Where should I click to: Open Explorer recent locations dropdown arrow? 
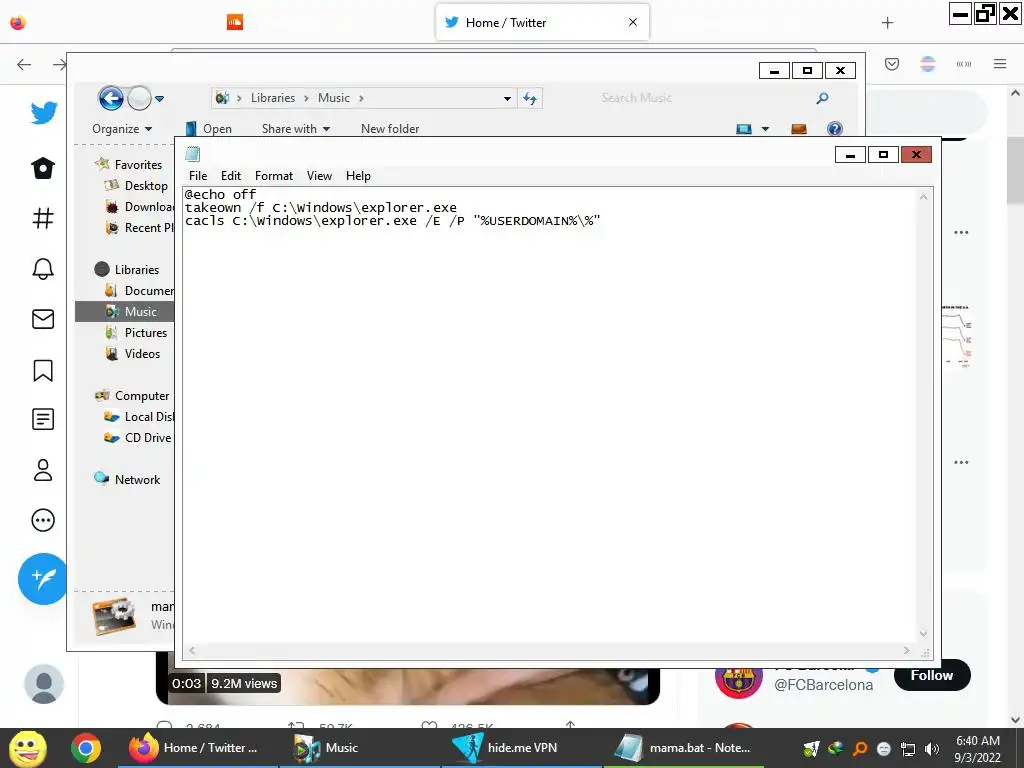[159, 99]
